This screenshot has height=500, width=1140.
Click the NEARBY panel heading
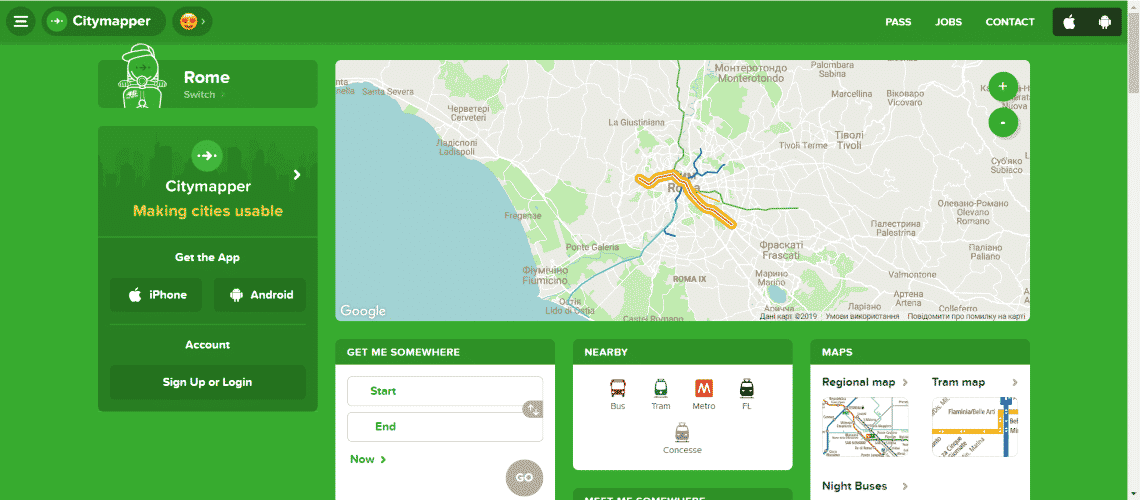click(606, 352)
